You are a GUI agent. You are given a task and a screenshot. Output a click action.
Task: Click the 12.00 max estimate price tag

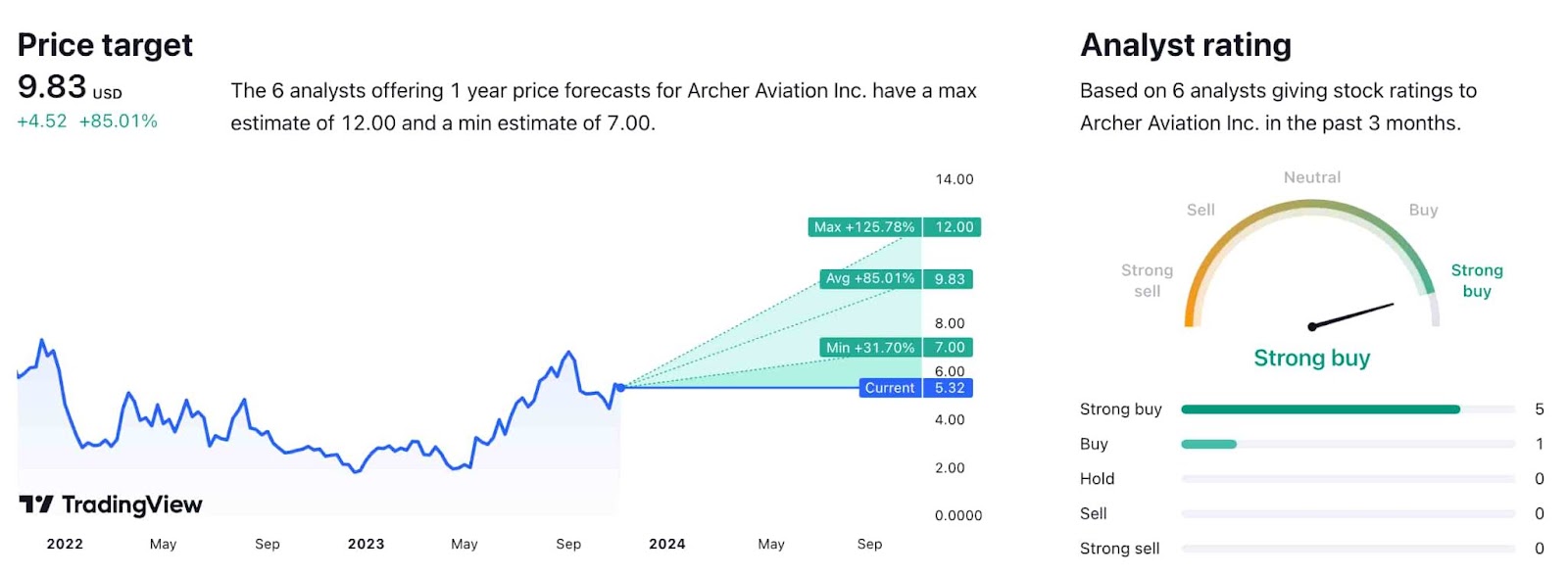[x=953, y=227]
